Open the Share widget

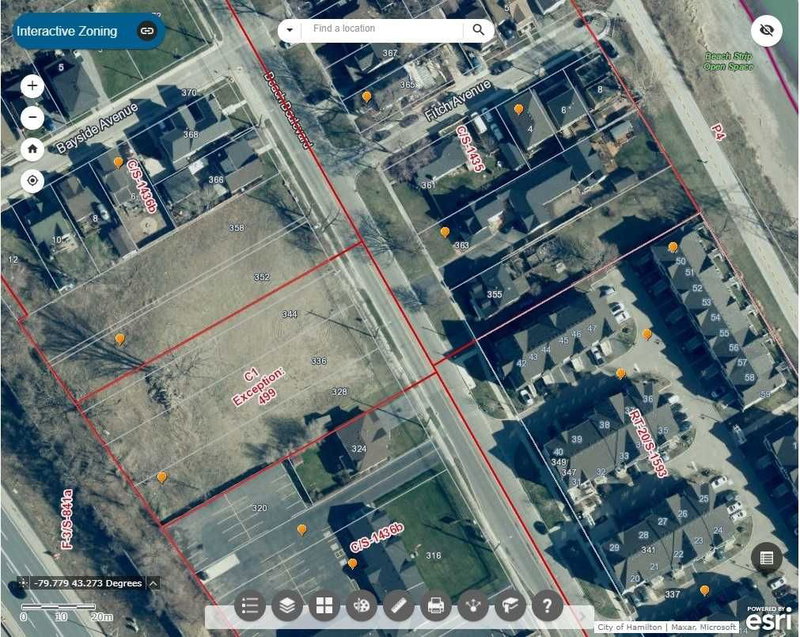472,605
